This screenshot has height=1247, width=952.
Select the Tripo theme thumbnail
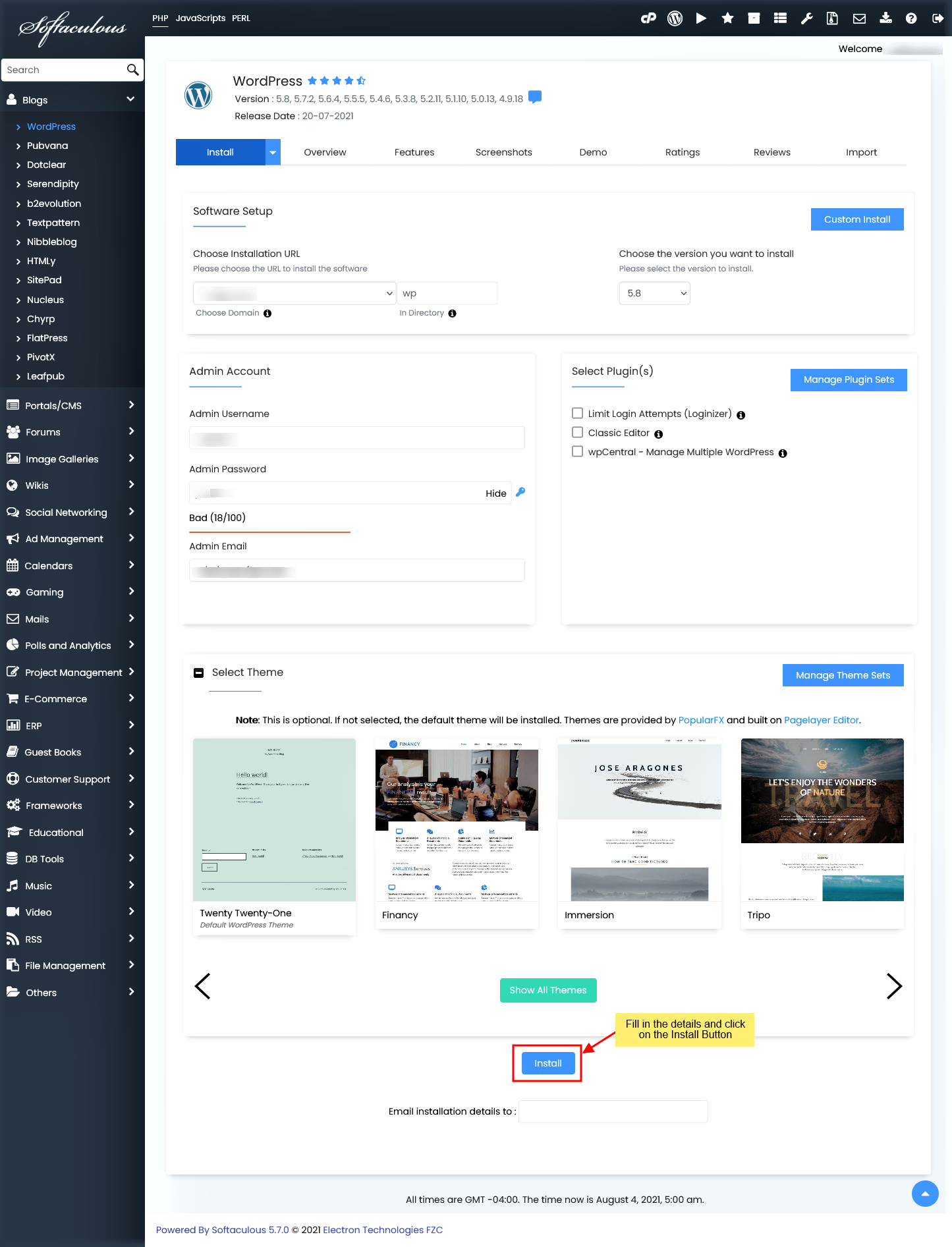(822, 820)
